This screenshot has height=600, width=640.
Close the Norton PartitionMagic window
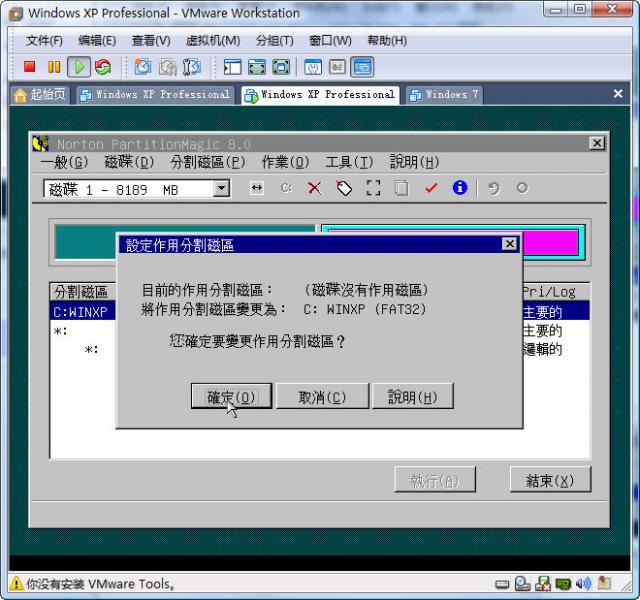coord(597,143)
